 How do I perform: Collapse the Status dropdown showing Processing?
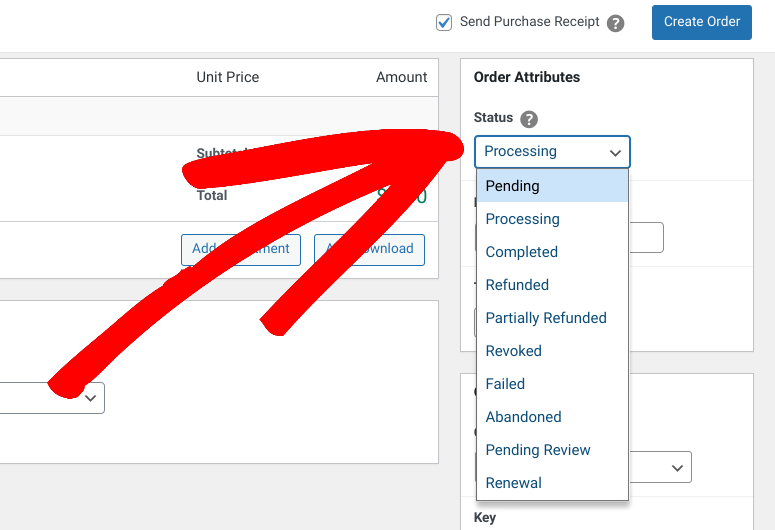[x=552, y=152]
